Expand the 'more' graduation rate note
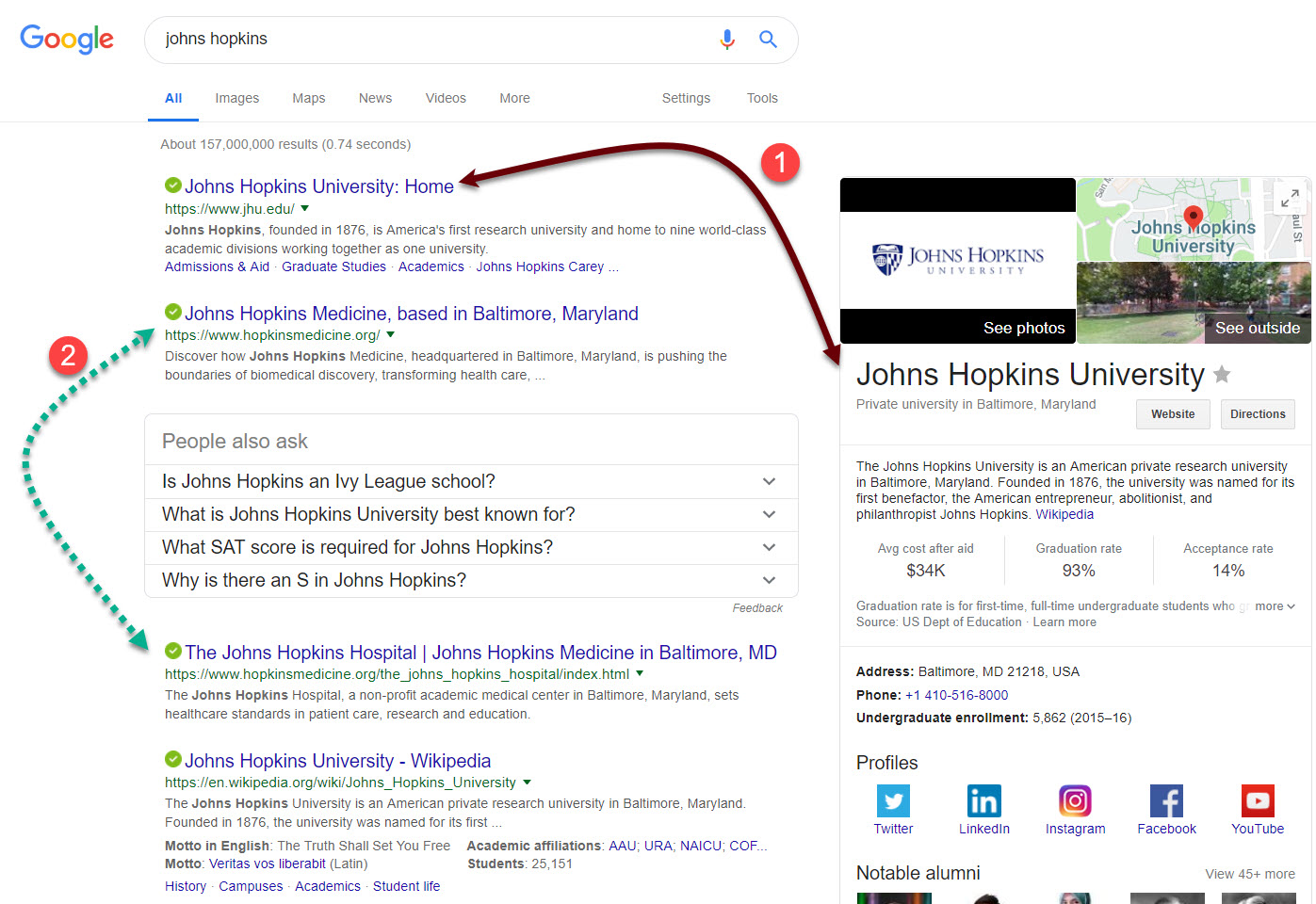The height and width of the screenshot is (904, 1316). point(1275,606)
